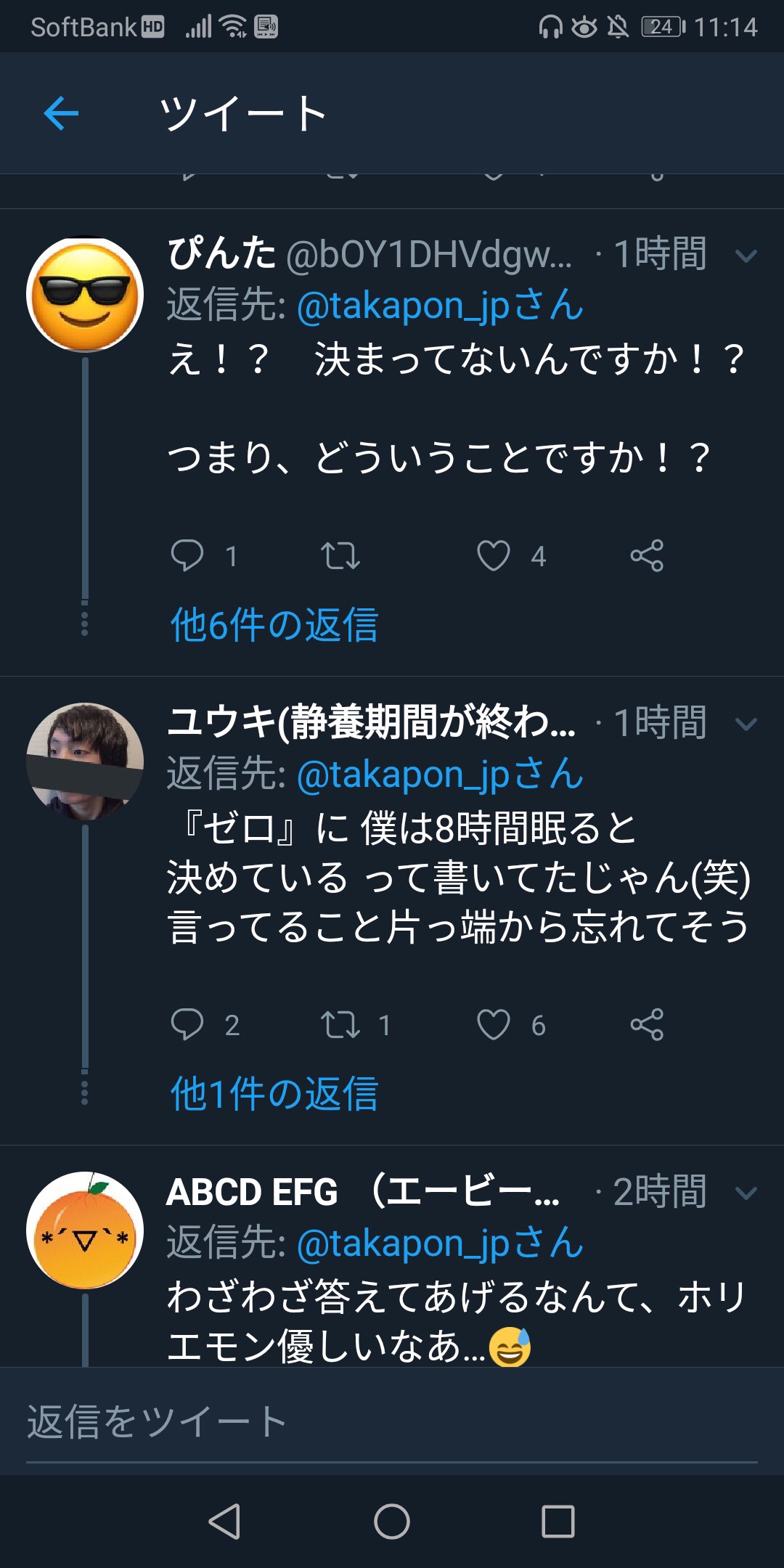Retweet ぴんた's tweet
The image size is (784, 1568).
[340, 556]
